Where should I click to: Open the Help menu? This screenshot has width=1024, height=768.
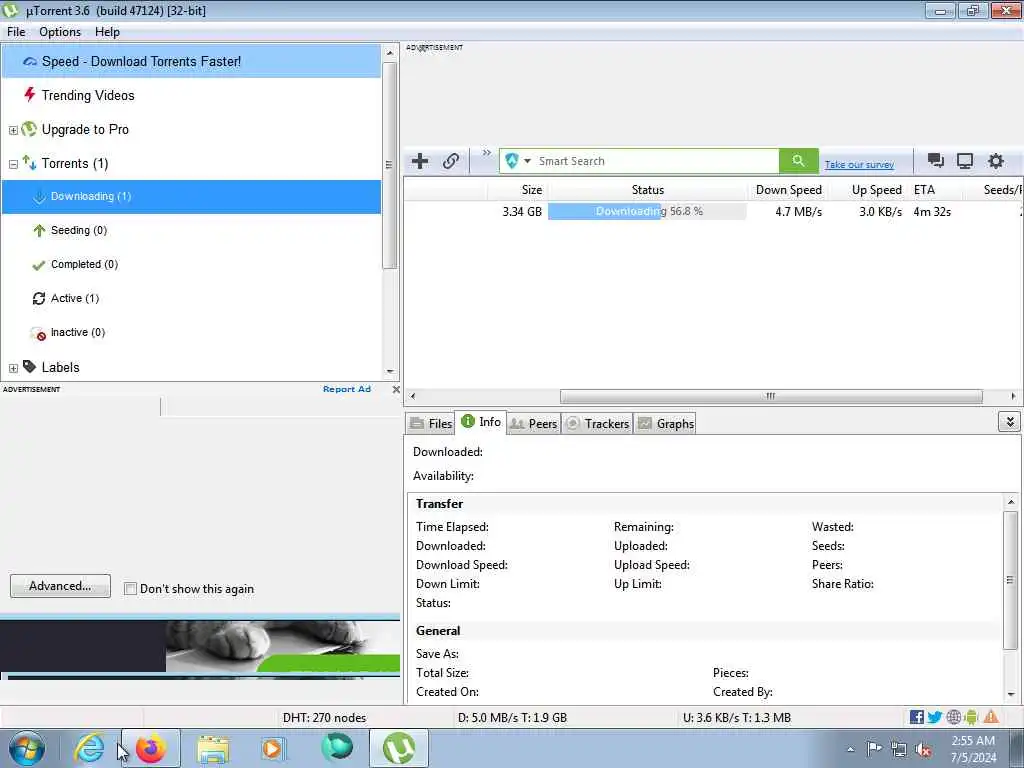pos(107,31)
